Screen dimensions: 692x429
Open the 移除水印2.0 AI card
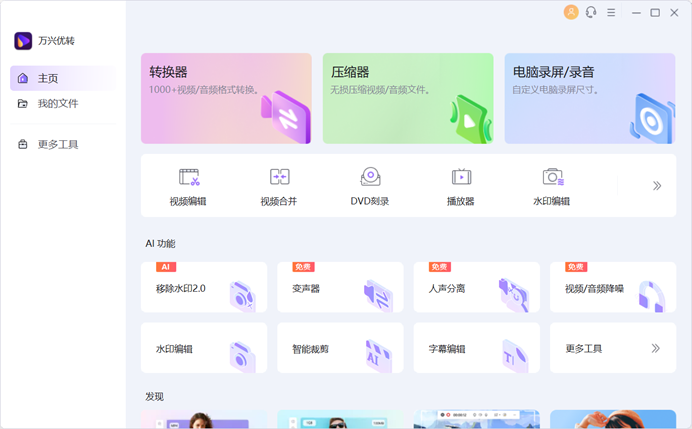click(204, 287)
